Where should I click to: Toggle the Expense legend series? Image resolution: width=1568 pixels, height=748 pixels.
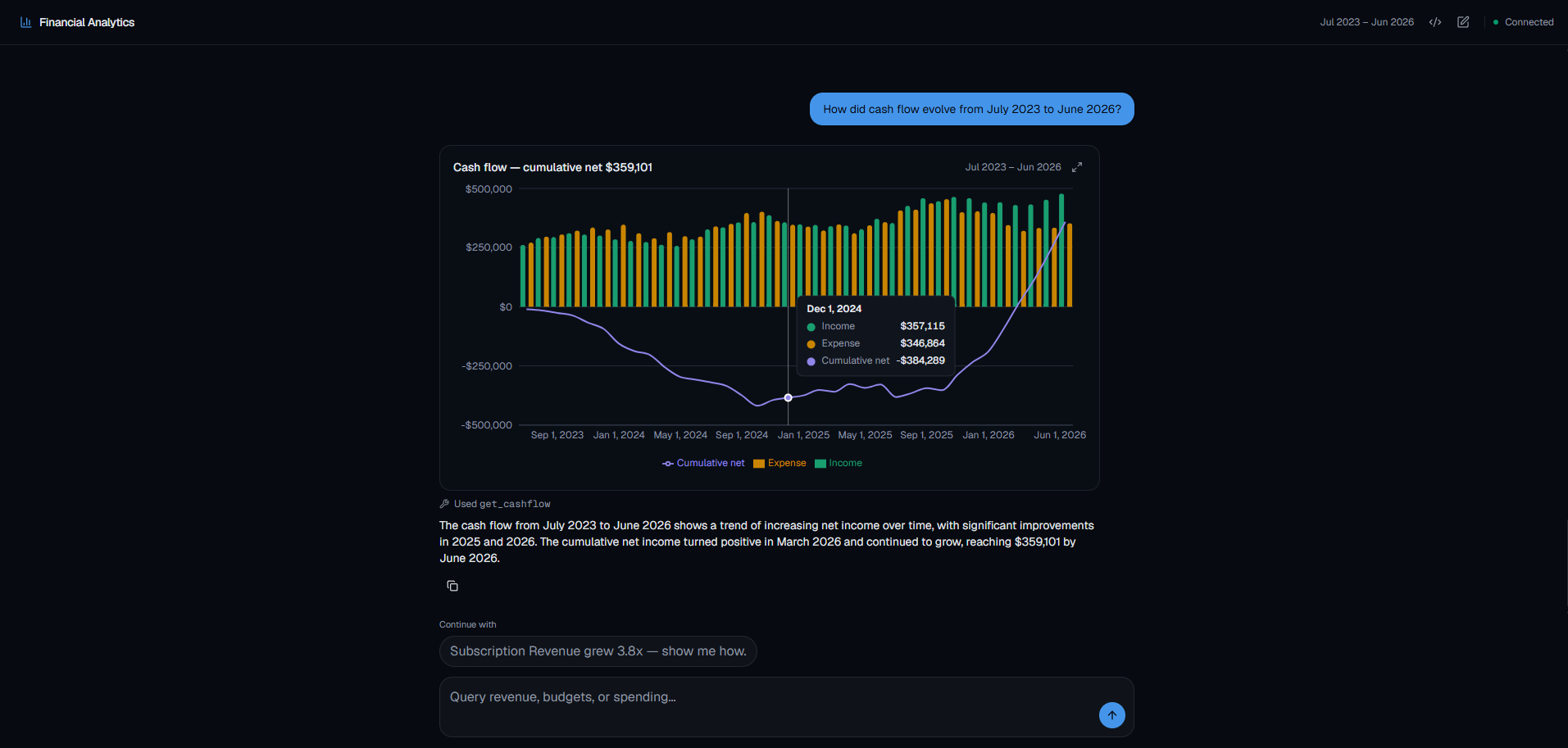779,463
